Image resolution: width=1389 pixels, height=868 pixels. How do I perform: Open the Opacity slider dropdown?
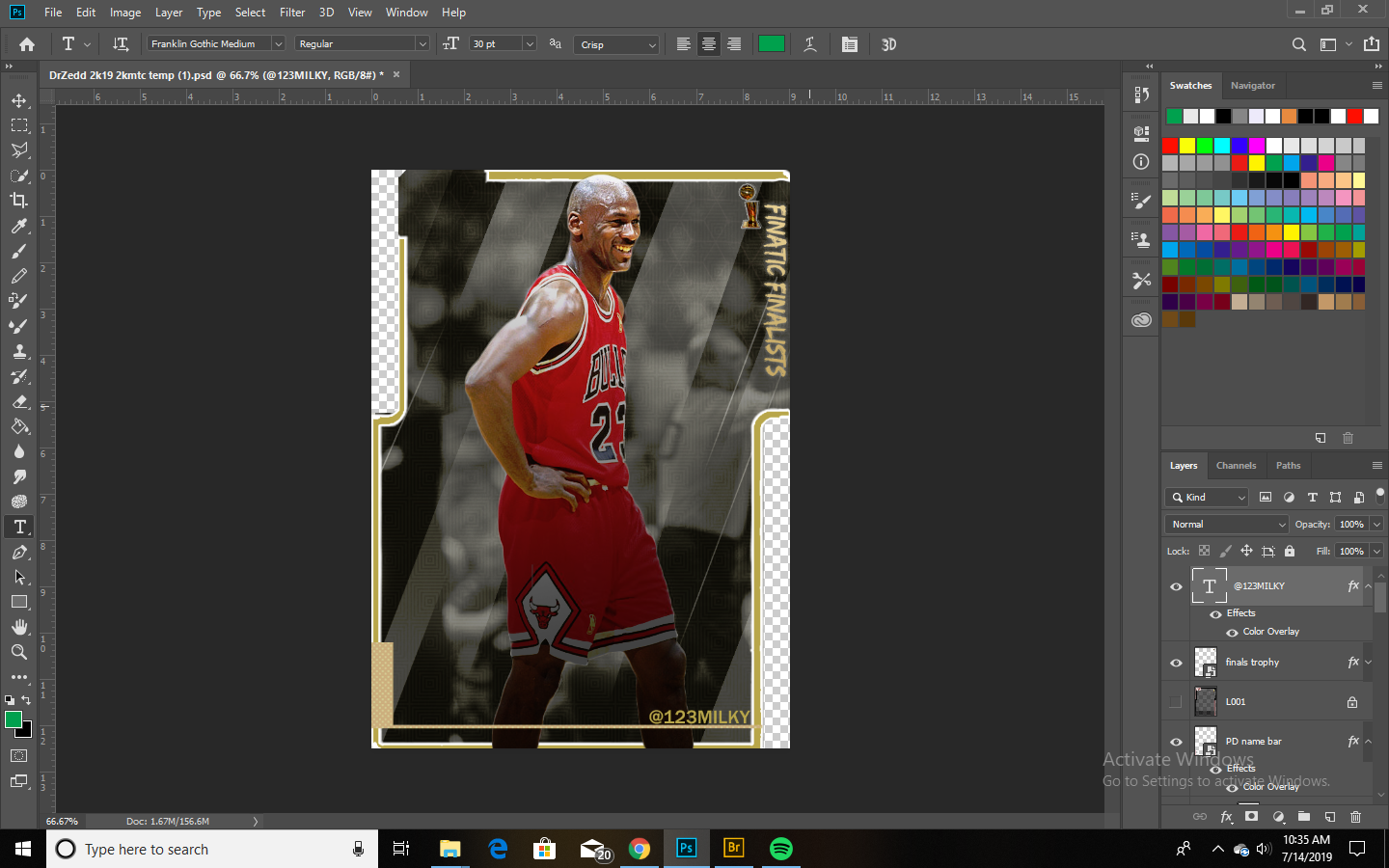coord(1376,525)
